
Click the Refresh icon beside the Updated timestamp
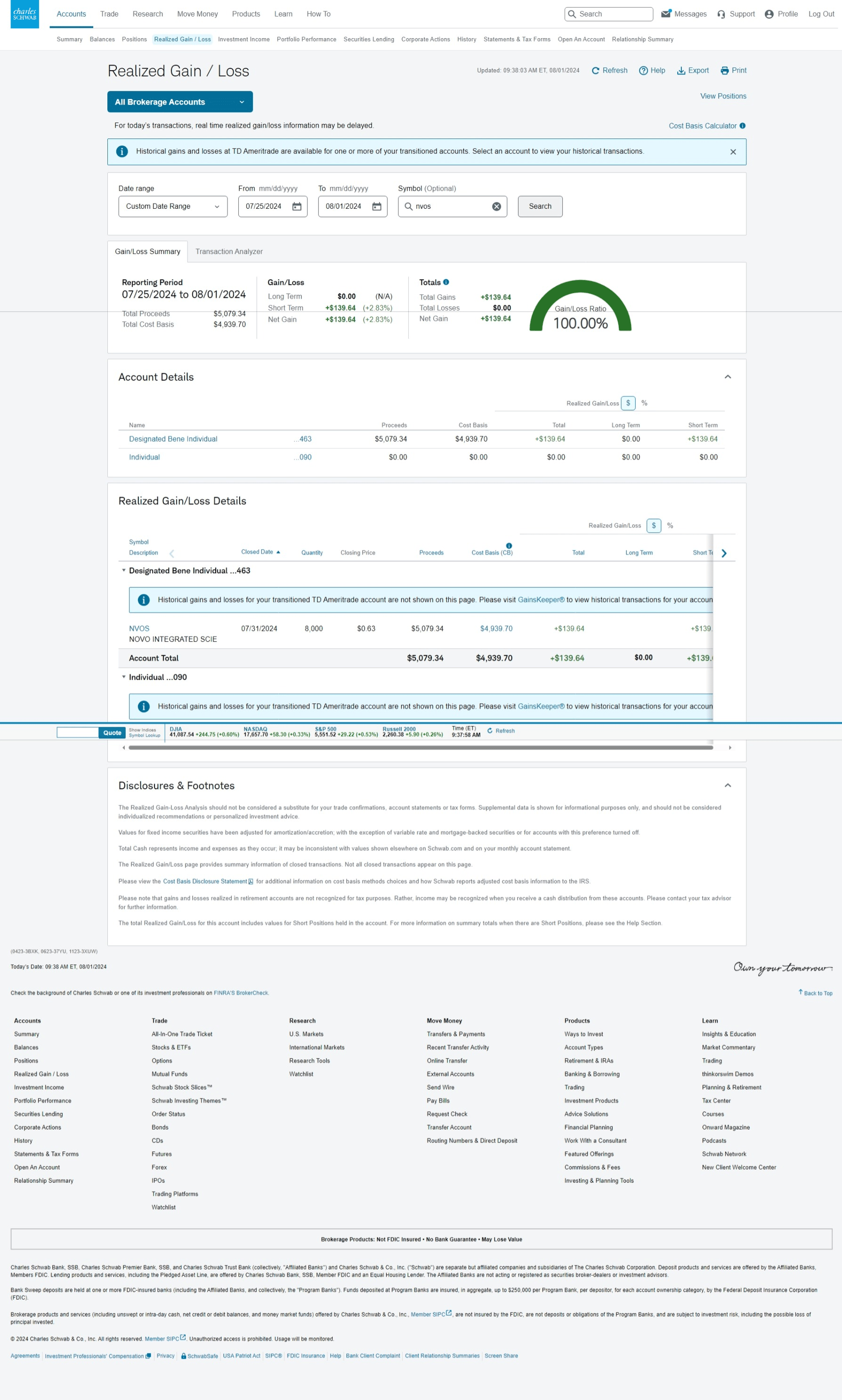pyautogui.click(x=595, y=71)
